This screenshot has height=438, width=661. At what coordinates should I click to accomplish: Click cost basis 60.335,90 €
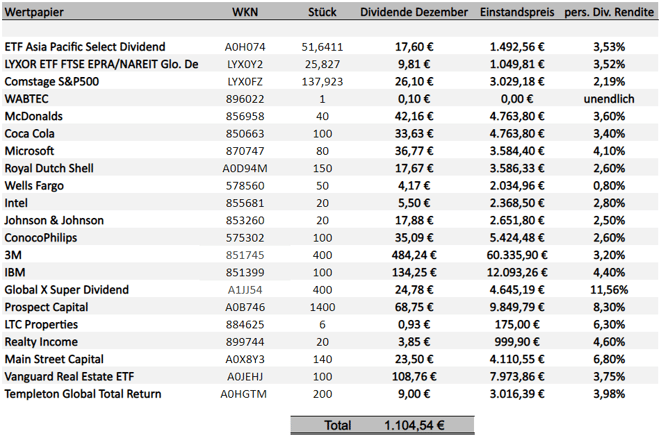[x=517, y=255]
